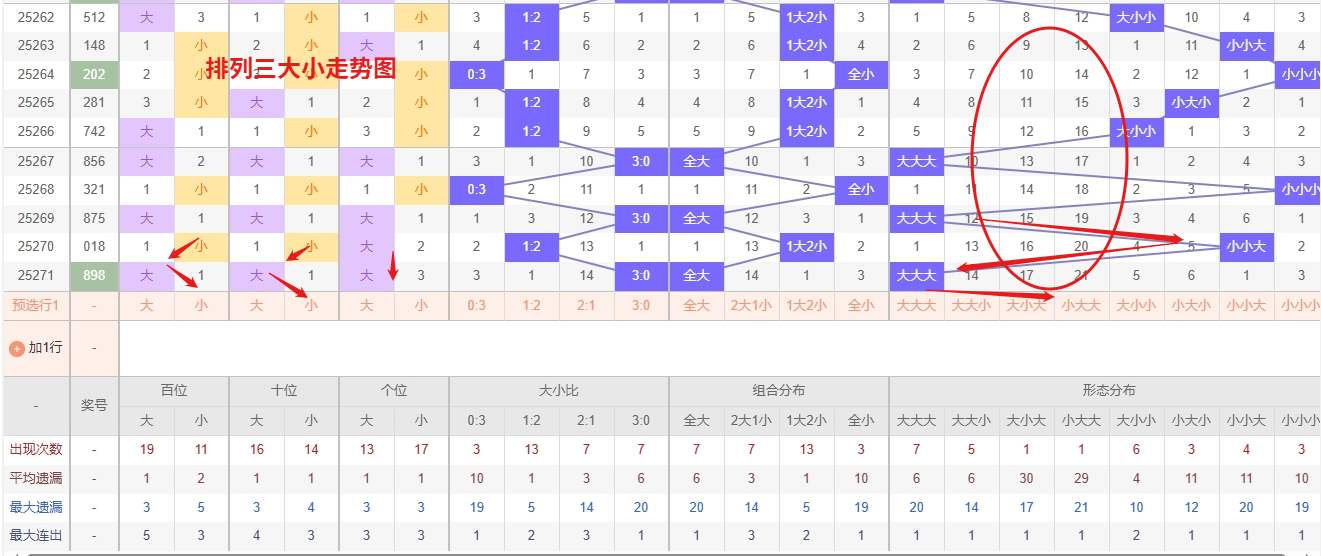Click the 出现次数 row label

point(35,450)
